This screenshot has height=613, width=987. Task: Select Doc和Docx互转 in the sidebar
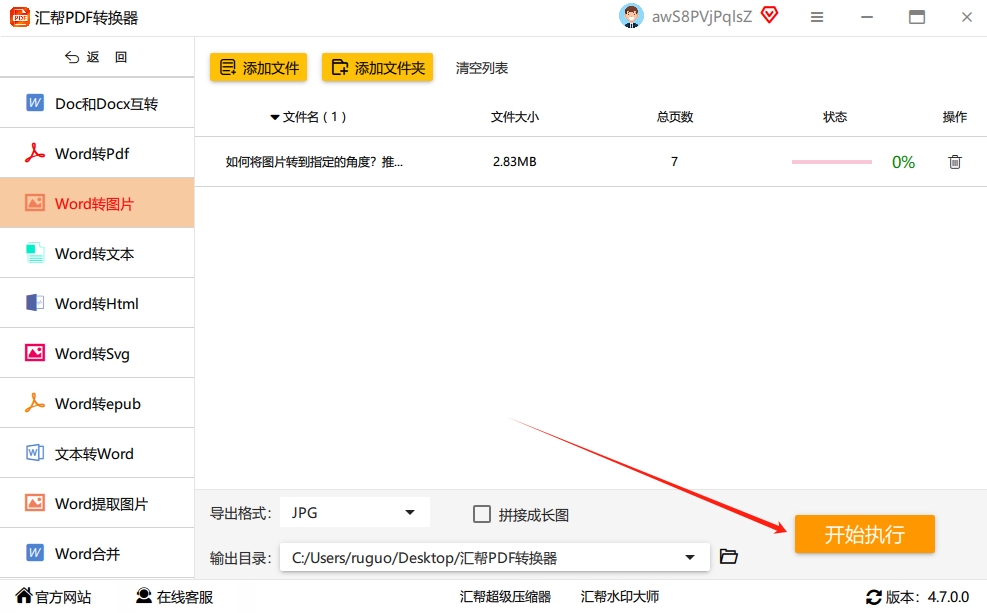(x=97, y=103)
